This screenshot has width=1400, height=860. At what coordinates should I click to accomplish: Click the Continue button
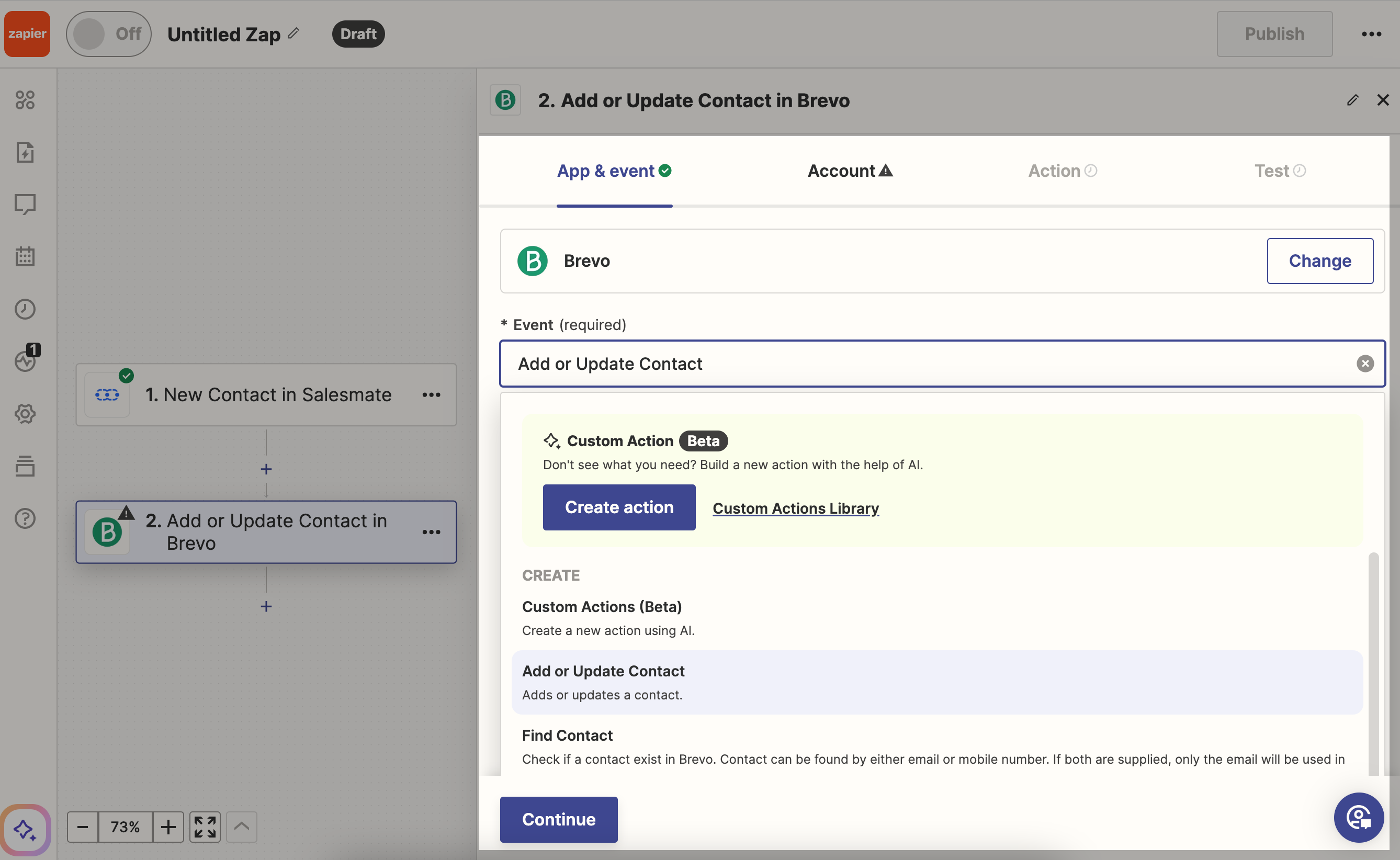coord(559,819)
